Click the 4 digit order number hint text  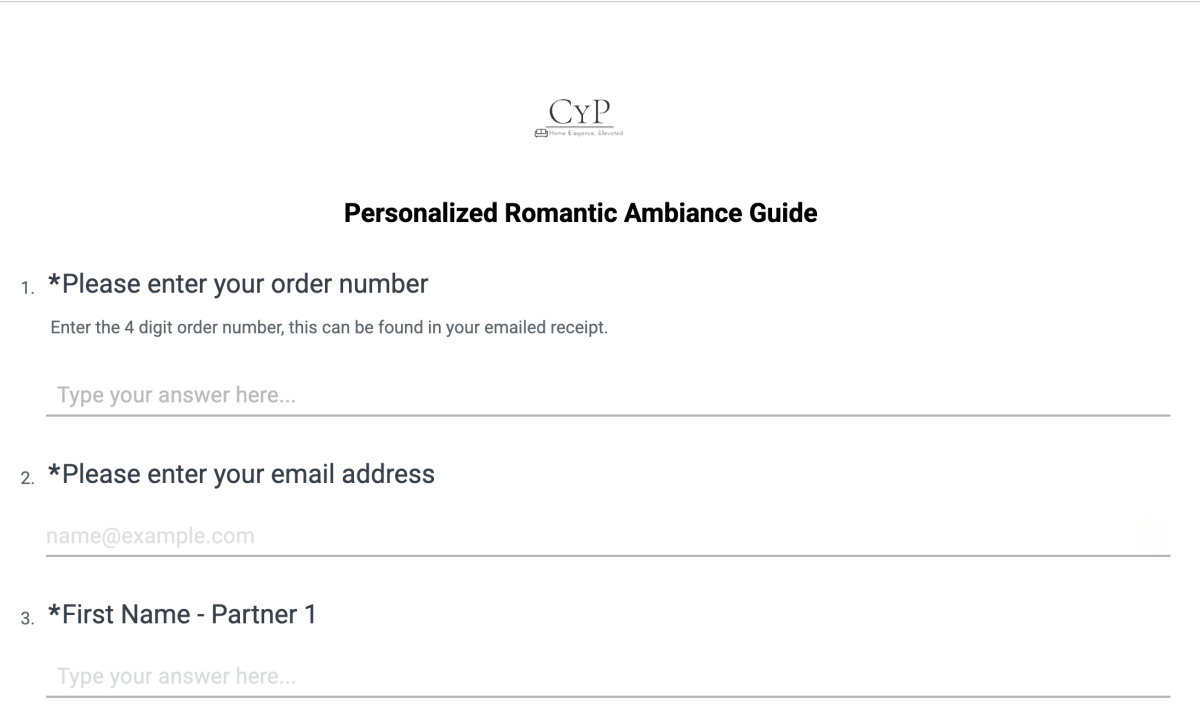[x=328, y=329]
